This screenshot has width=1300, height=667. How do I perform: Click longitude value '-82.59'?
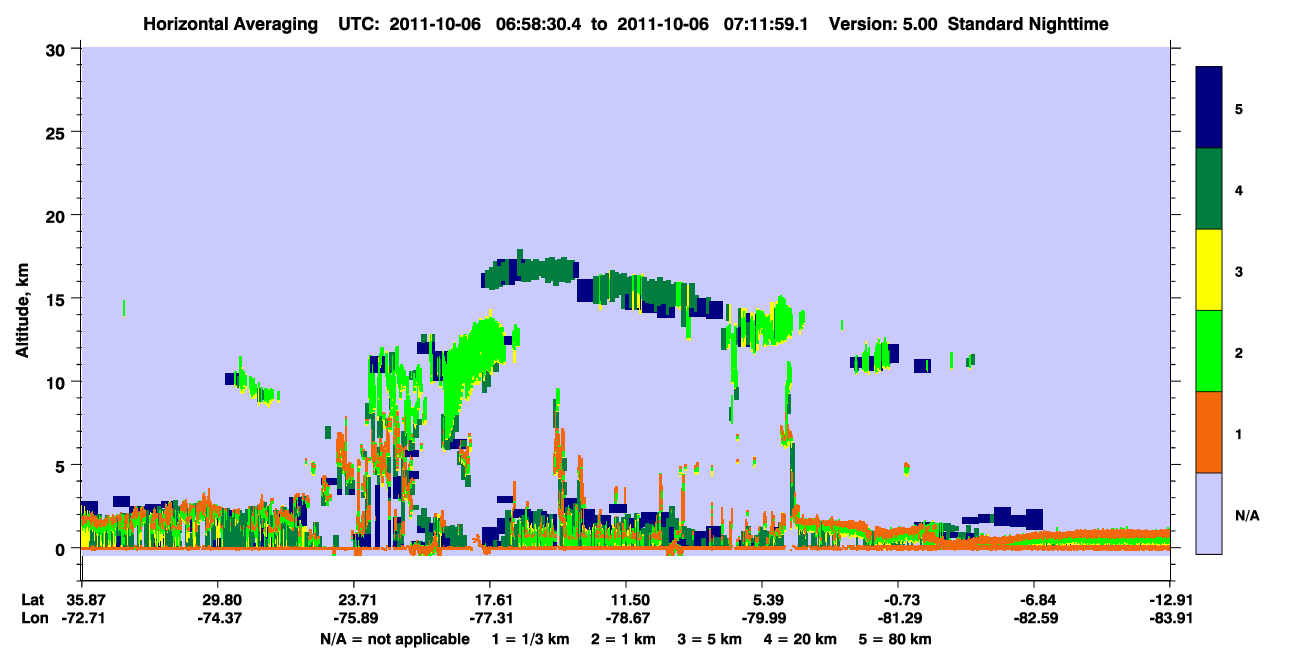[x=1034, y=618]
